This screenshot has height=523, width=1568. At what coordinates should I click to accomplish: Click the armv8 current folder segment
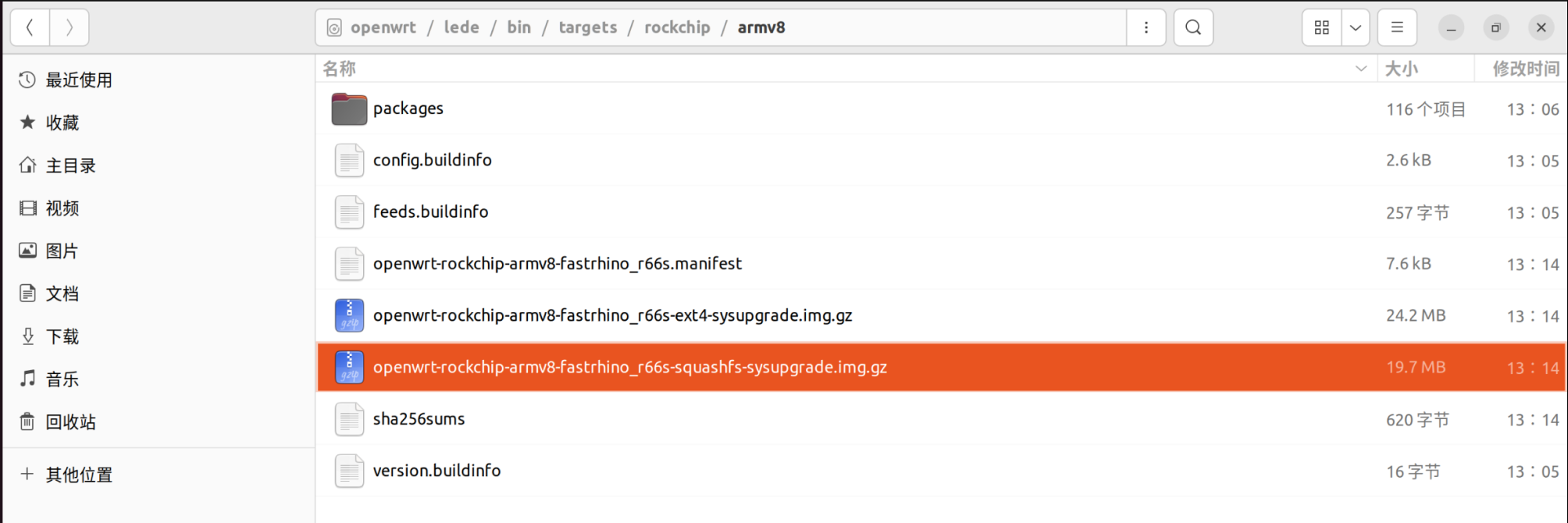pos(761,27)
